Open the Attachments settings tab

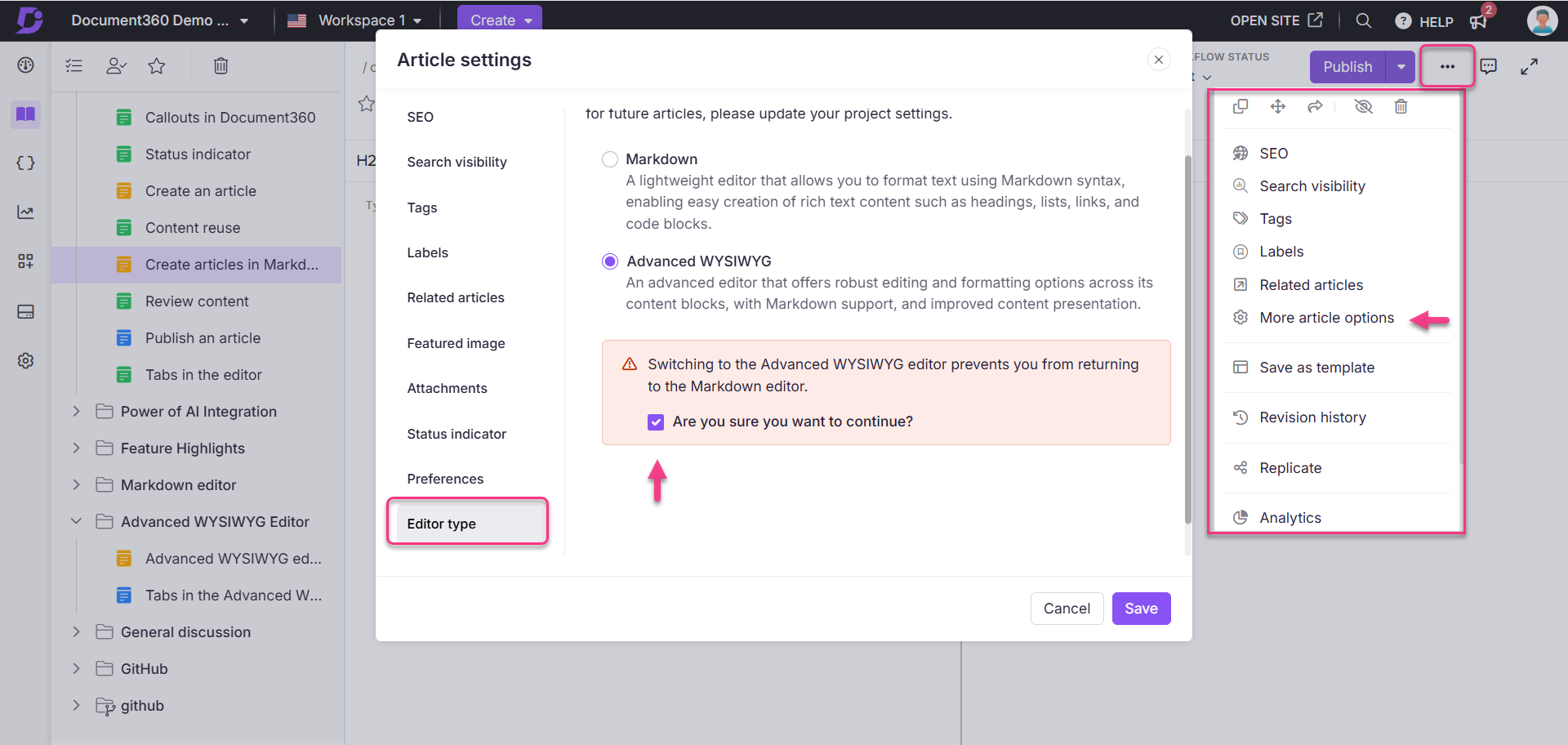(x=448, y=388)
